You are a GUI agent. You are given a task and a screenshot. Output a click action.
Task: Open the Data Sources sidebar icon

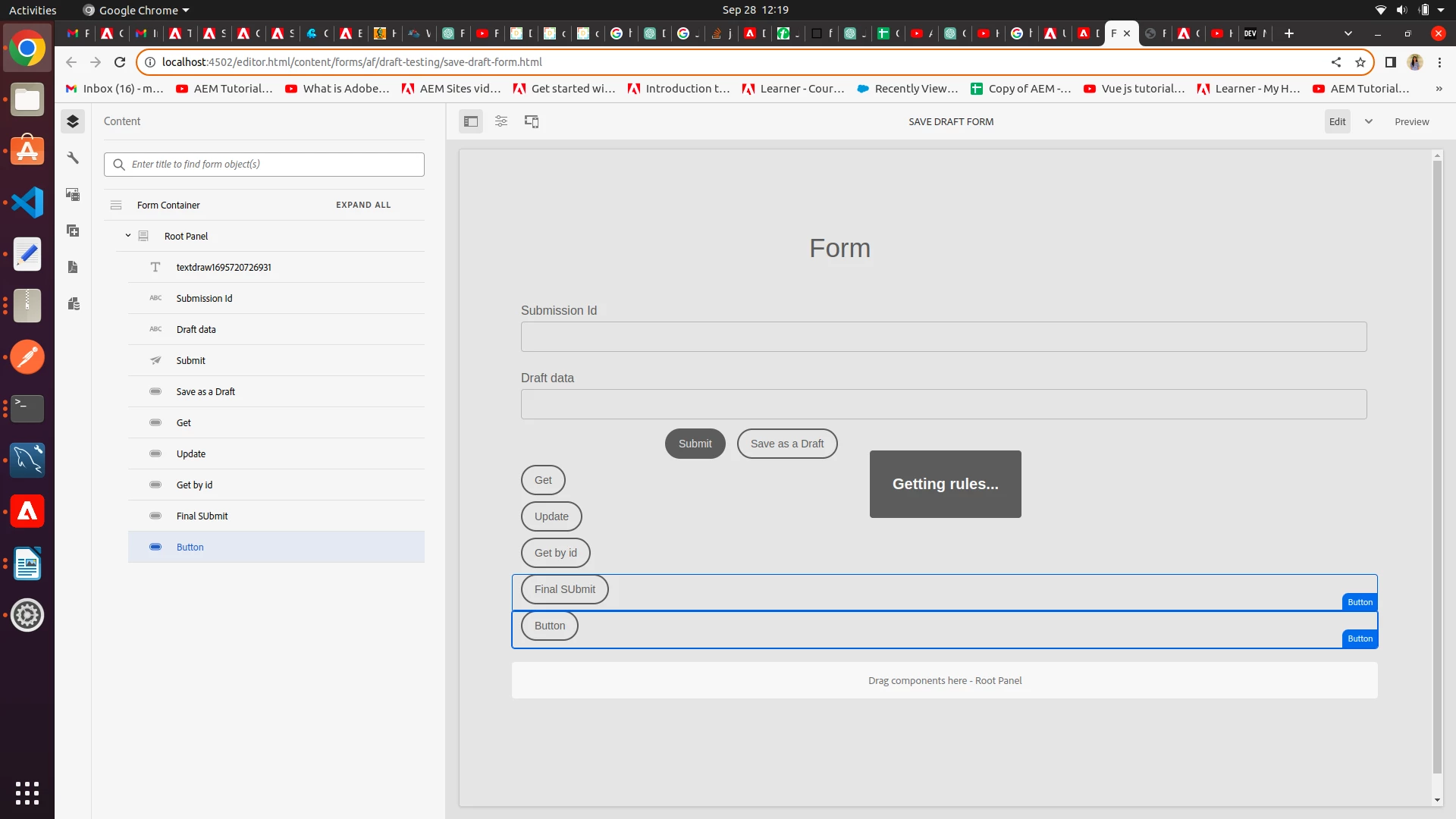click(x=73, y=303)
